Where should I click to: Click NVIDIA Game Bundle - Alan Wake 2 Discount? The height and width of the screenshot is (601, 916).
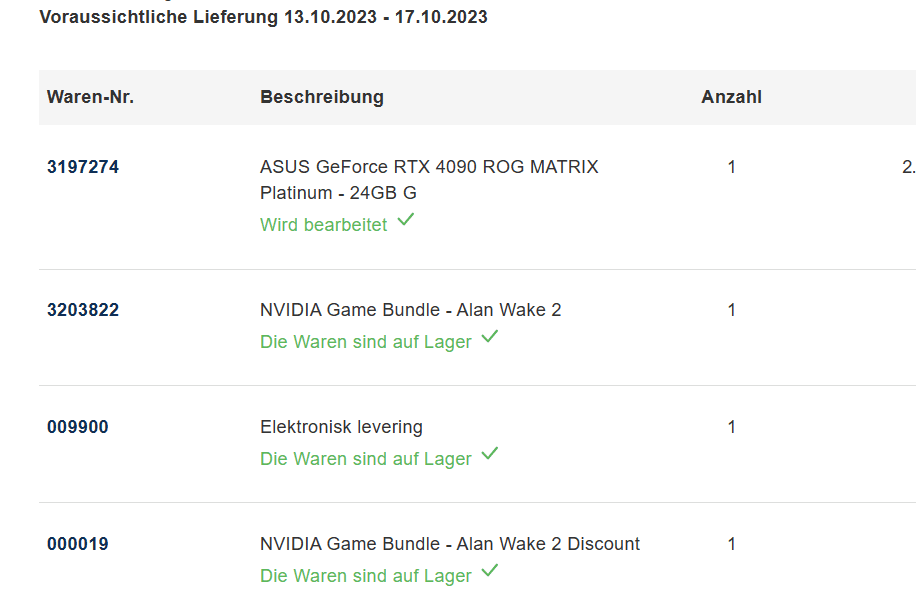(x=450, y=544)
